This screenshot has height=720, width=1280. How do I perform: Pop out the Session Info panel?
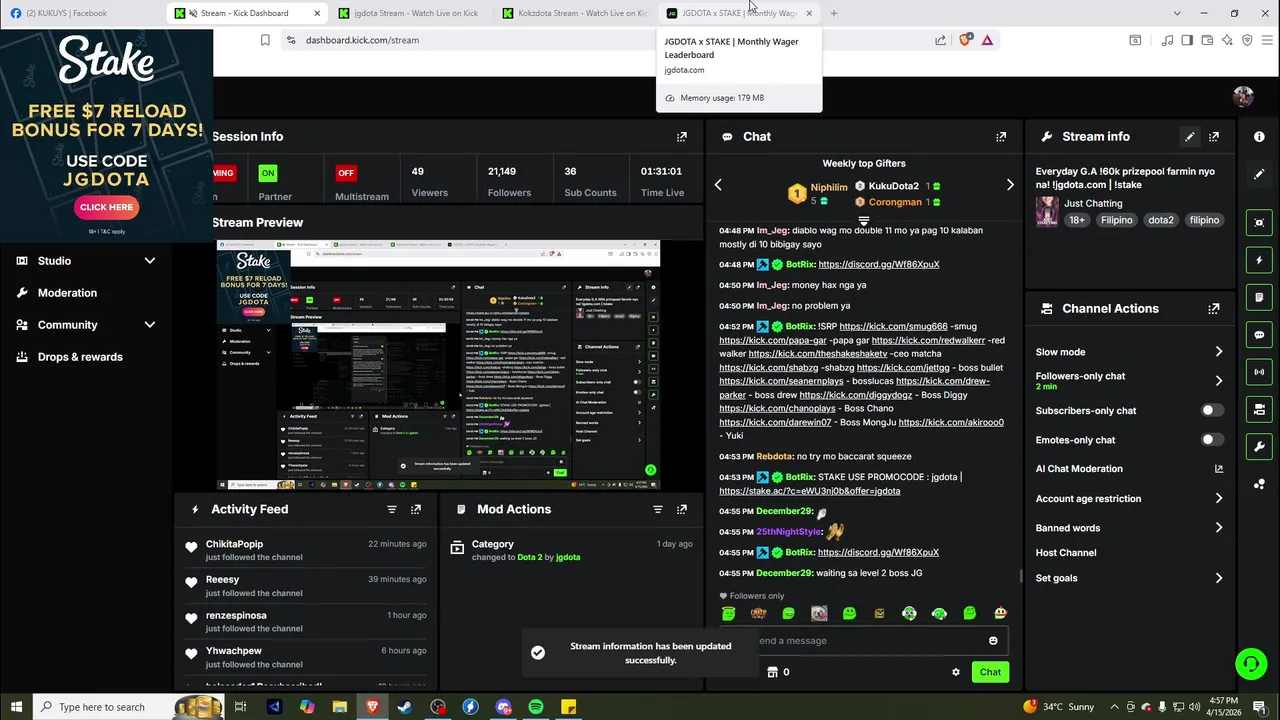click(x=682, y=137)
